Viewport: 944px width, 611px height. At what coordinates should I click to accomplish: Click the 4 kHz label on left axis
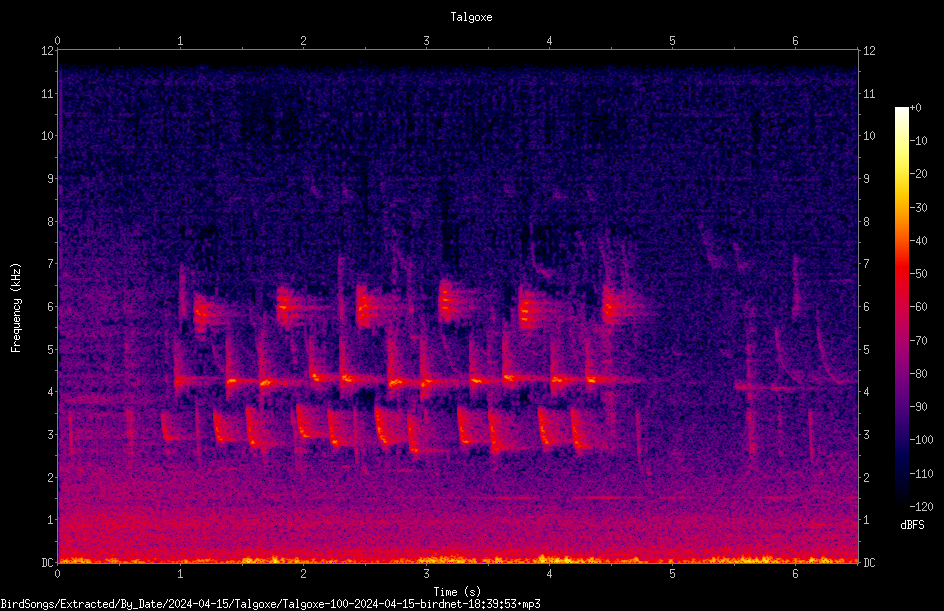pos(51,392)
